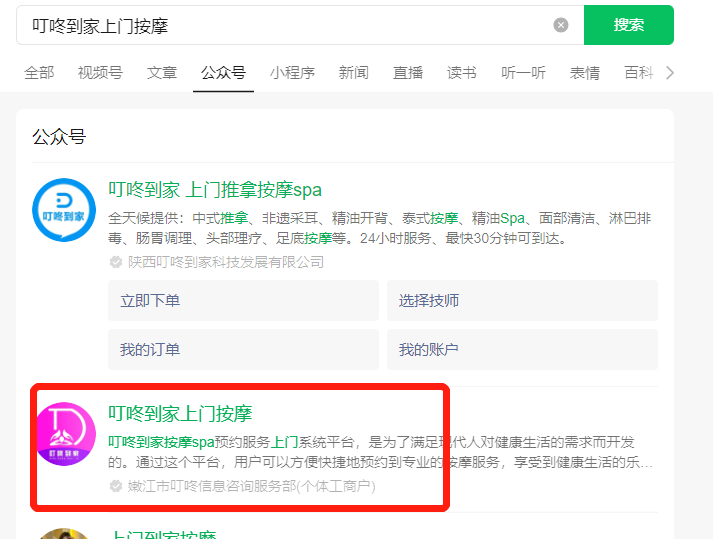713x539 pixels.
Task: Click the 立即下单 menu button
Action: click(243, 301)
